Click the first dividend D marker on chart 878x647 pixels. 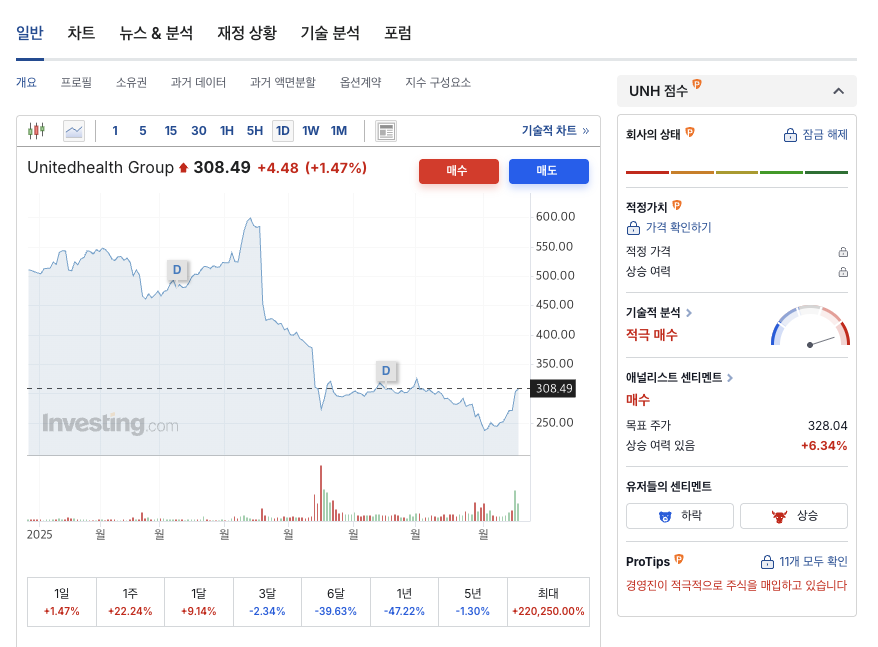tap(177, 270)
